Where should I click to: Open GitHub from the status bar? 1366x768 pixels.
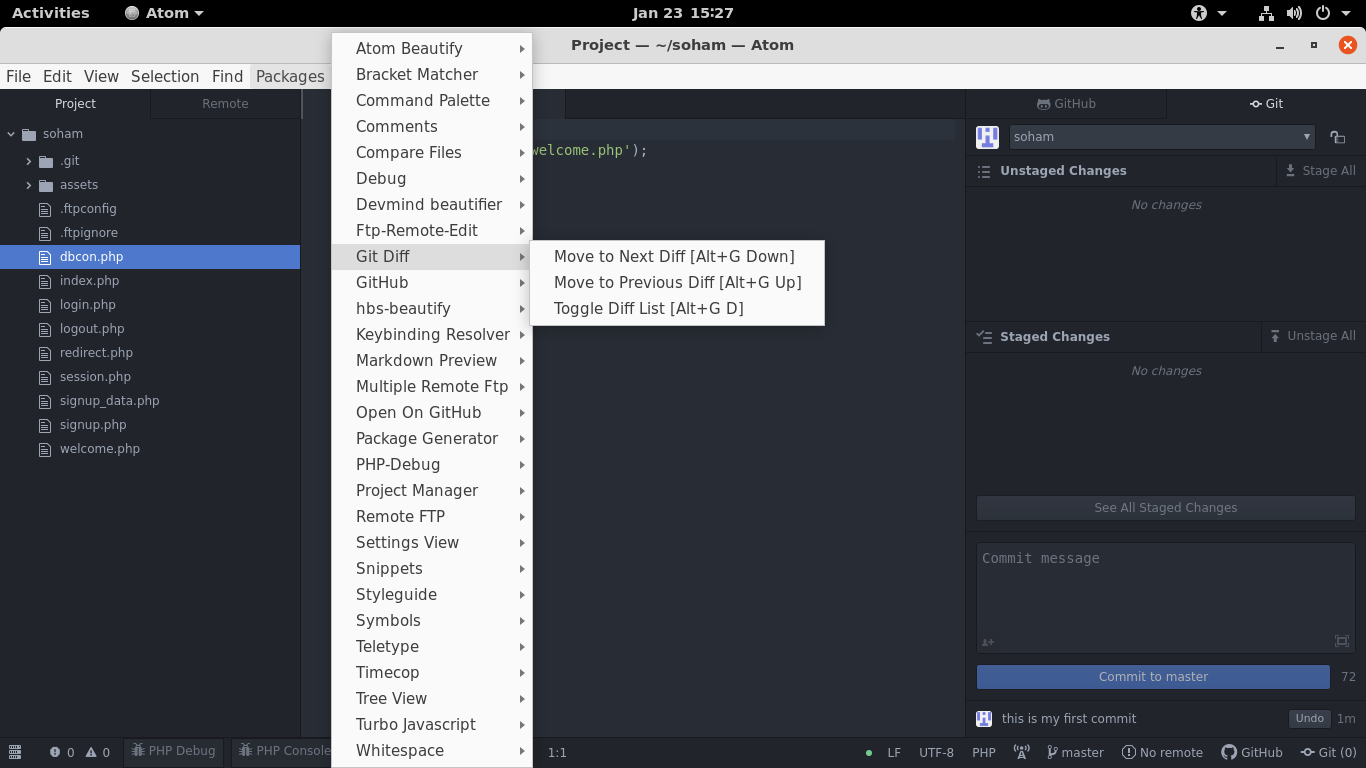click(1252, 752)
